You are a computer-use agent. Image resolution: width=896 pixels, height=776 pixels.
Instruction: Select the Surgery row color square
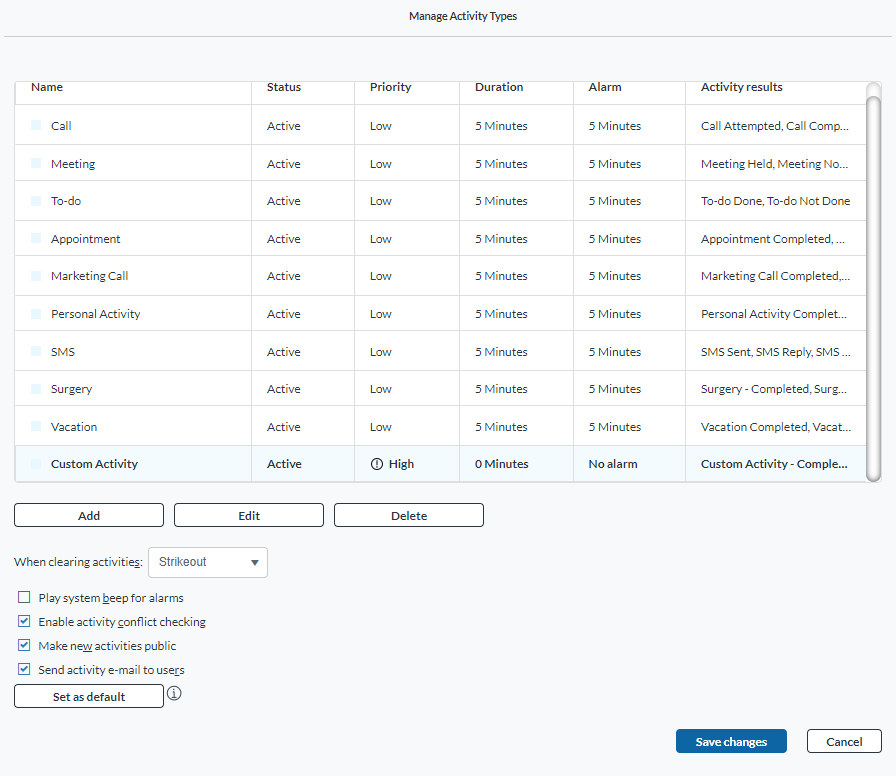[36, 389]
